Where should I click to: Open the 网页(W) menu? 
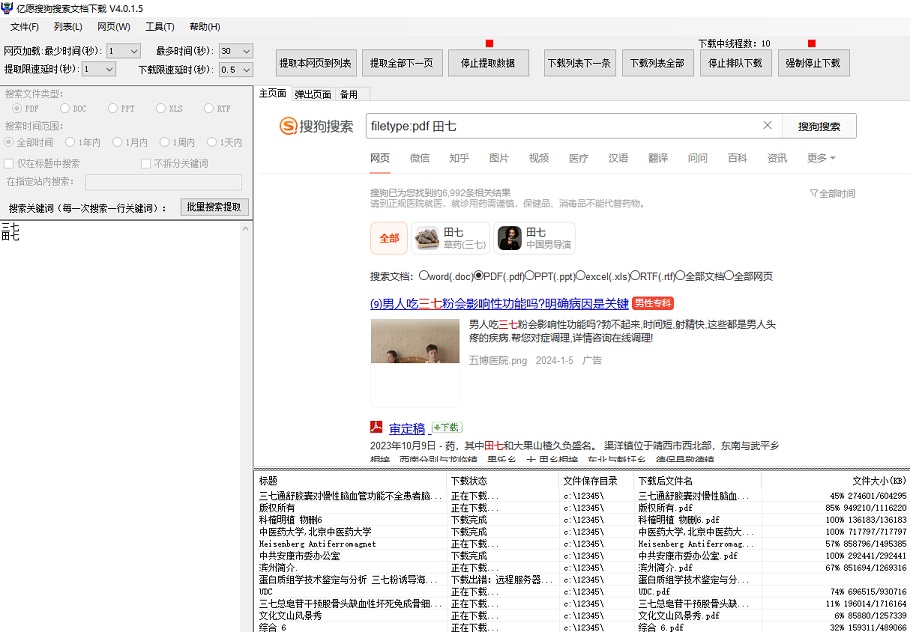tap(114, 27)
